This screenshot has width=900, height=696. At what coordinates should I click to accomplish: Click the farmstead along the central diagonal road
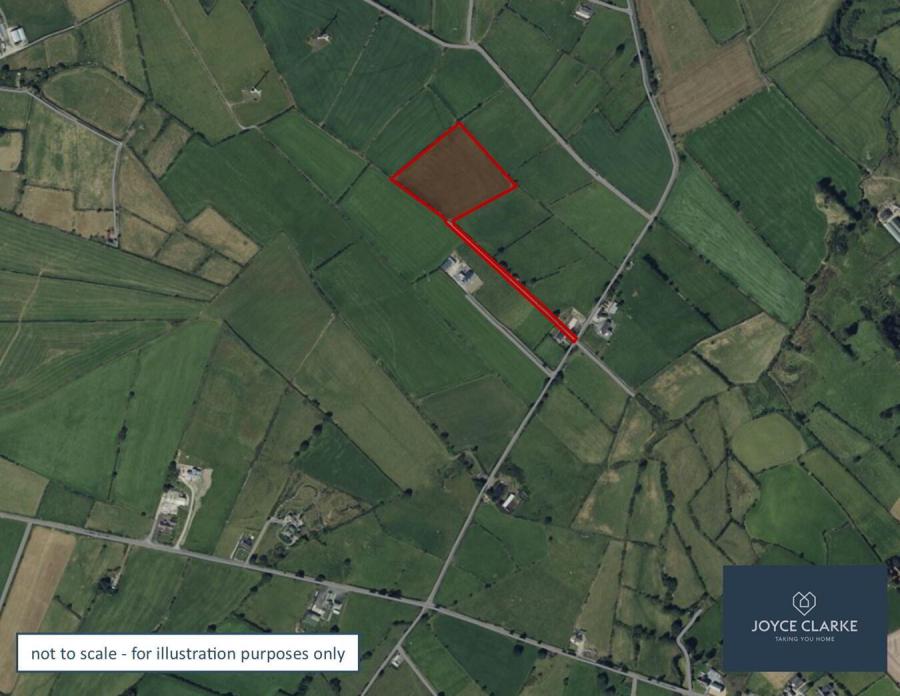pos(503,495)
